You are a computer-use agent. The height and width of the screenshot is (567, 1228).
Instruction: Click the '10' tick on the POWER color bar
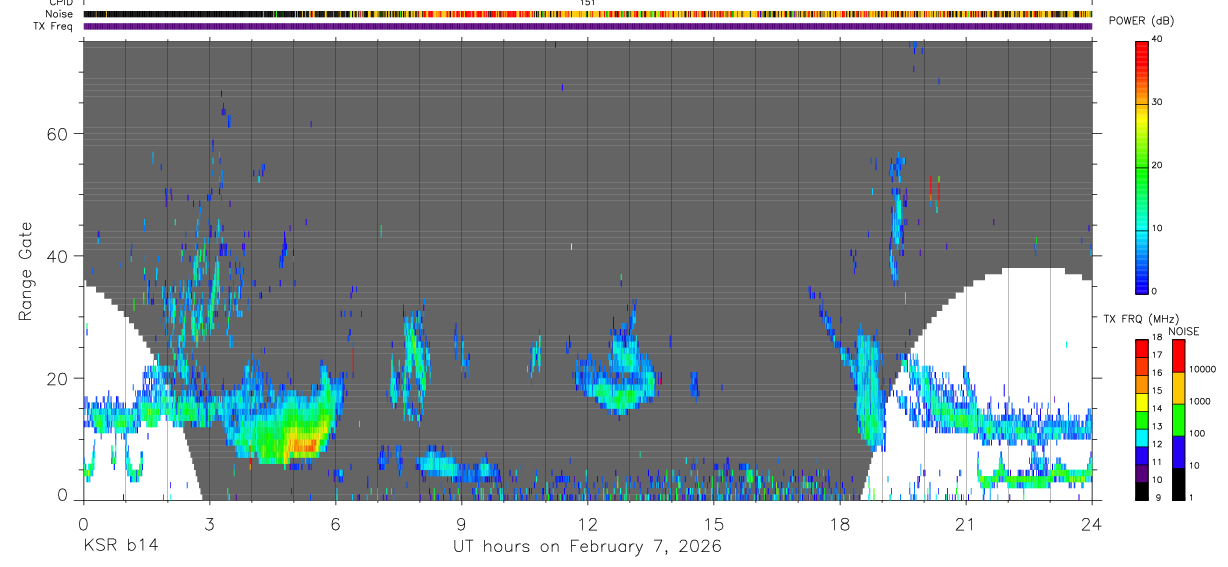click(x=1157, y=229)
